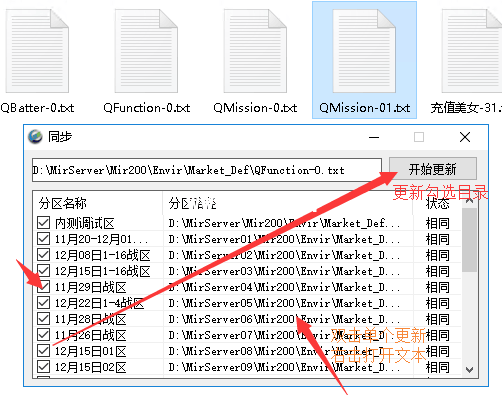Image resolution: width=502 pixels, height=408 pixels.
Task: Uncheck the 12月15日01区 checkbox
Action: [44, 351]
